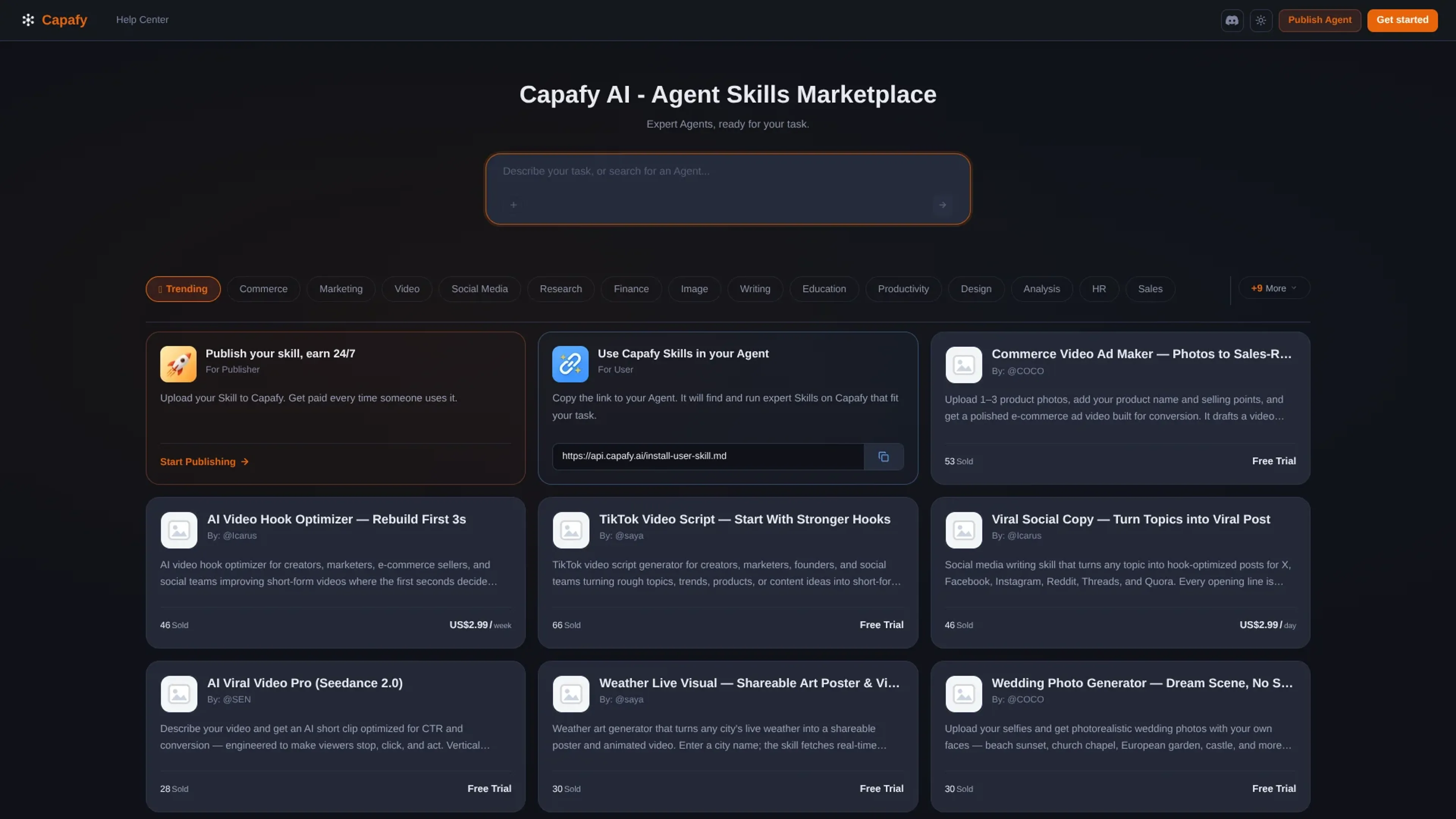1456x819 pixels.
Task: Open AI Video Hook Optimizer card title
Action: [x=336, y=519]
